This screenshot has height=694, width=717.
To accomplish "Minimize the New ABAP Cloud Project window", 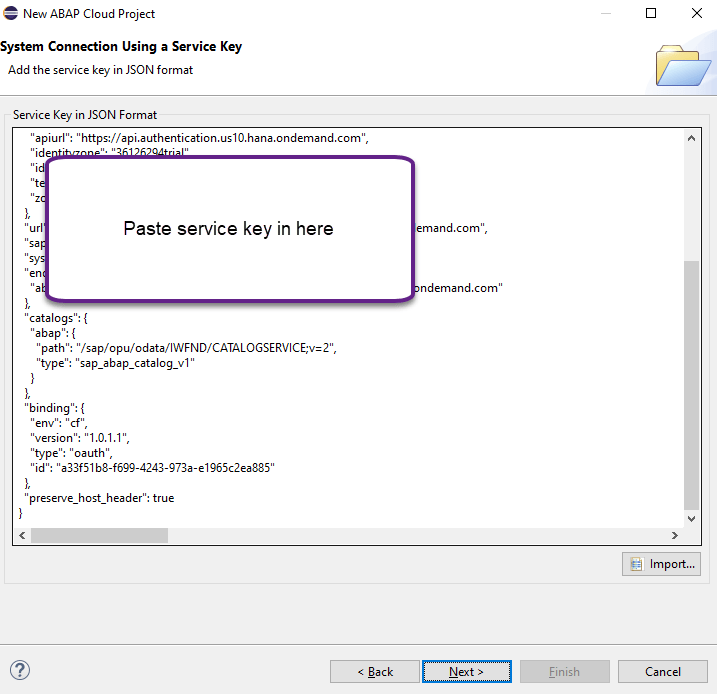I will point(605,14).
